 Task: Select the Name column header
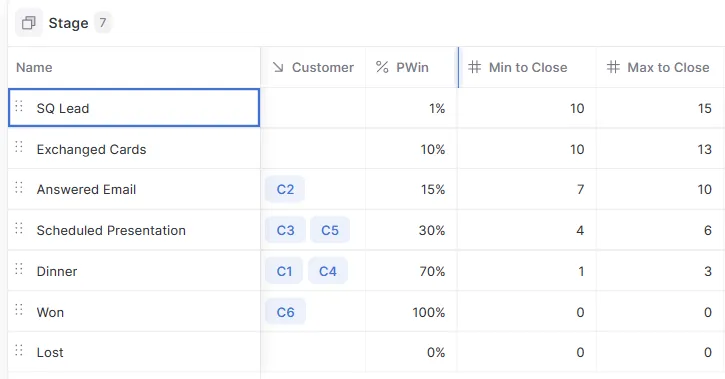pyautogui.click(x=134, y=67)
